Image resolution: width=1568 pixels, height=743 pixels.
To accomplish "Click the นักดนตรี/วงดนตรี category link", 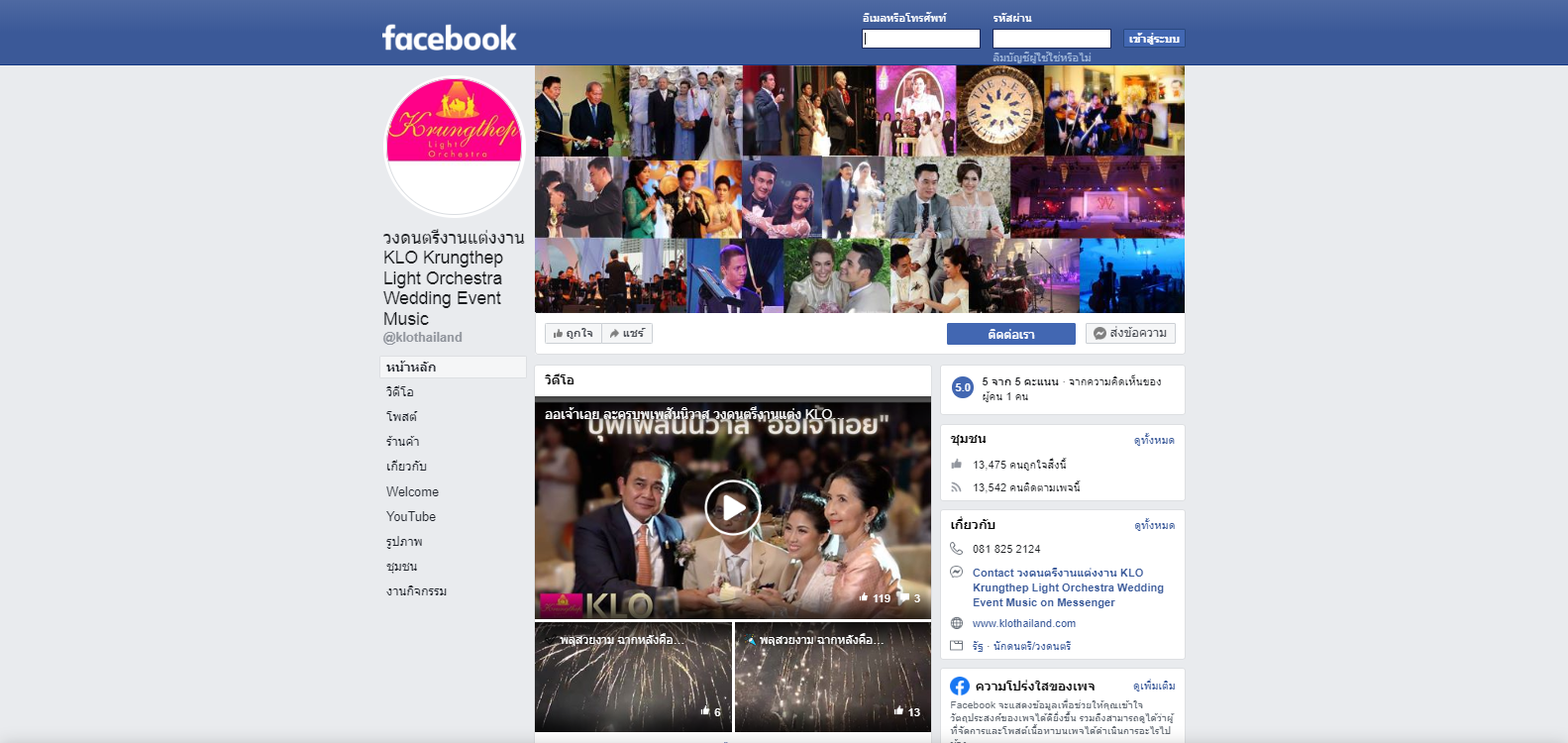I will pos(1032,646).
